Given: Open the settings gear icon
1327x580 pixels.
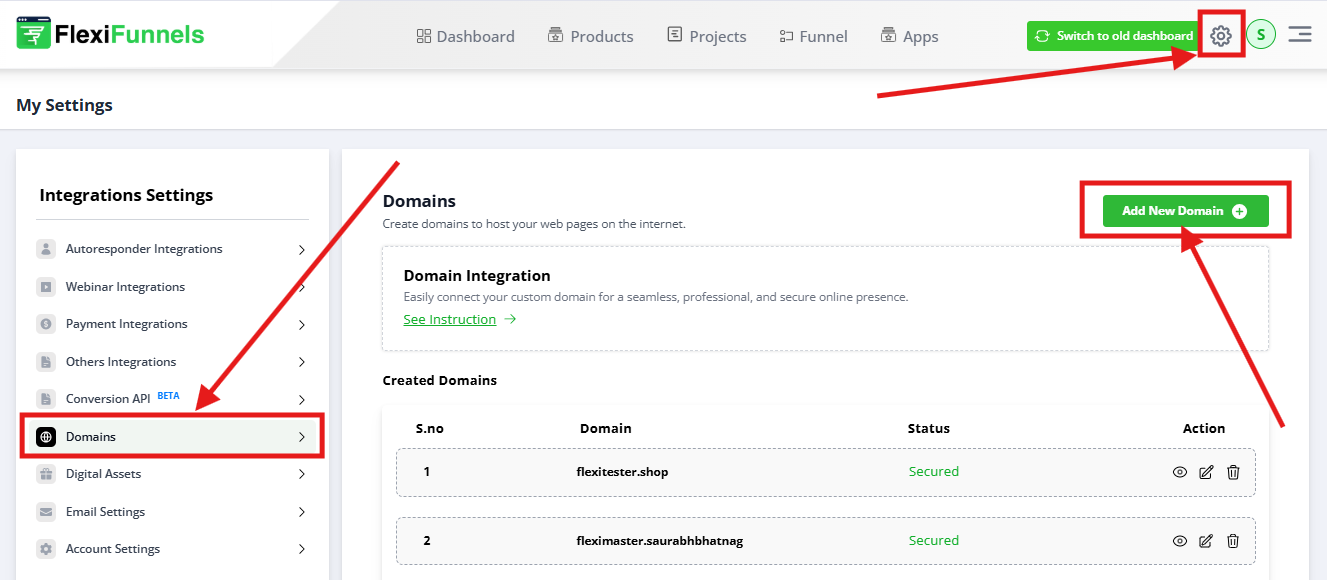Looking at the screenshot, I should point(1220,36).
